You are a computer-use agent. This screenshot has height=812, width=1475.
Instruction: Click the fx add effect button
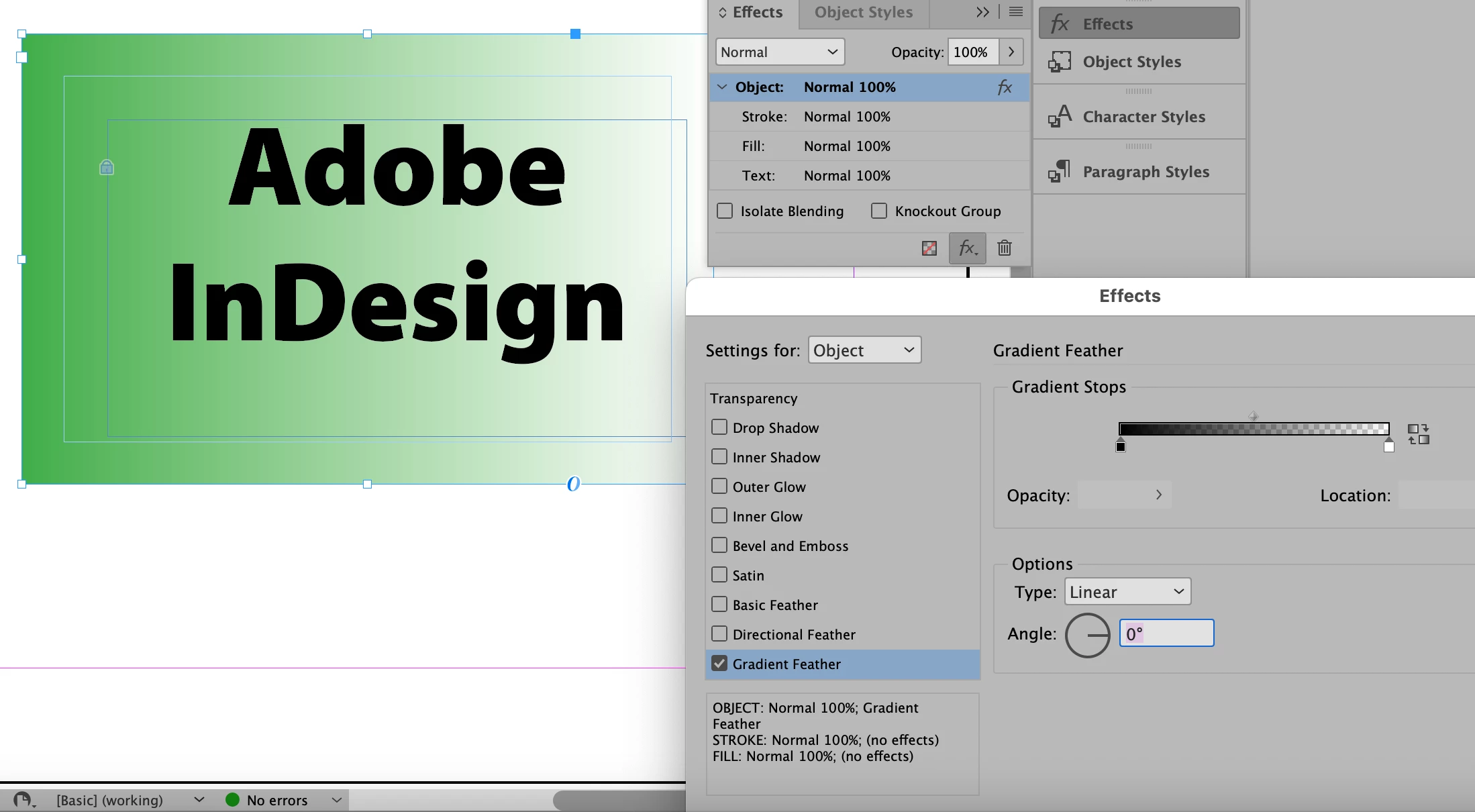(x=967, y=248)
